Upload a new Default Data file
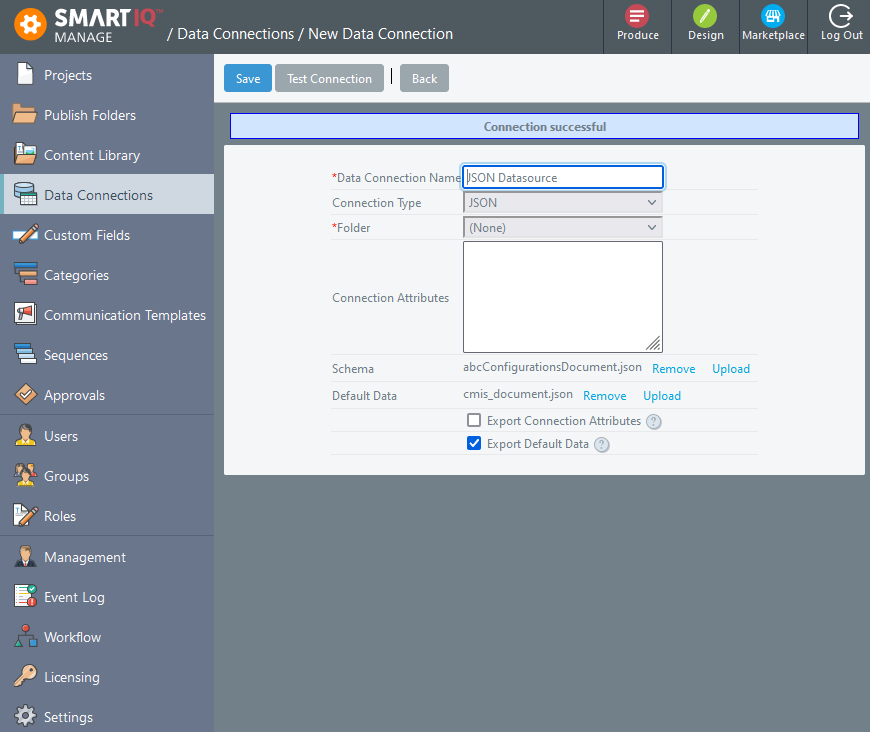 point(662,396)
